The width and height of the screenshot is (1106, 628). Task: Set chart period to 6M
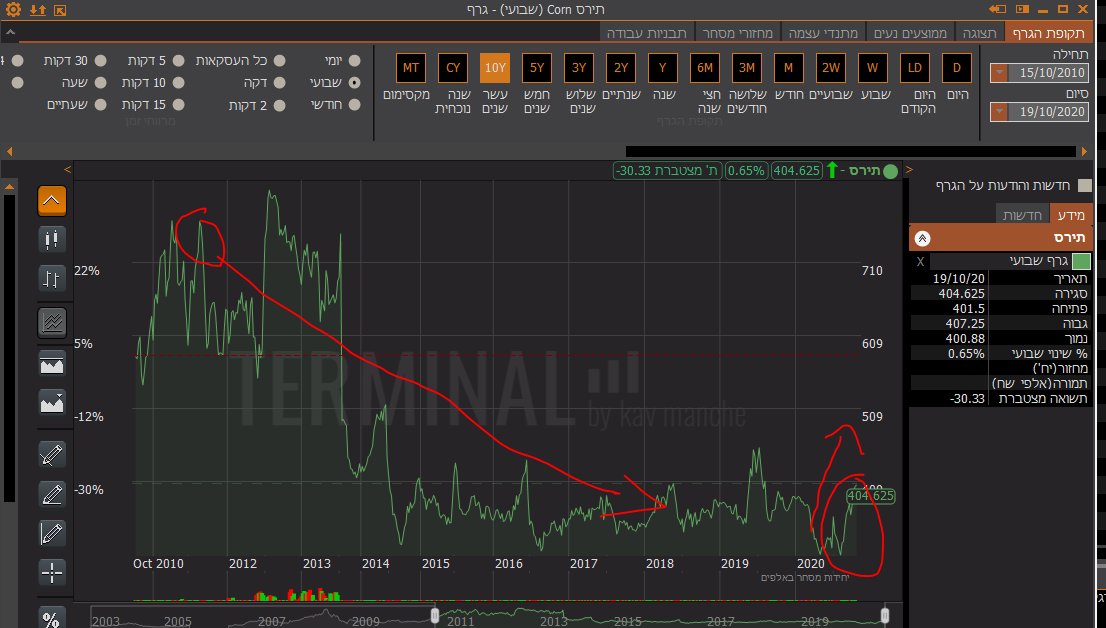coord(705,68)
